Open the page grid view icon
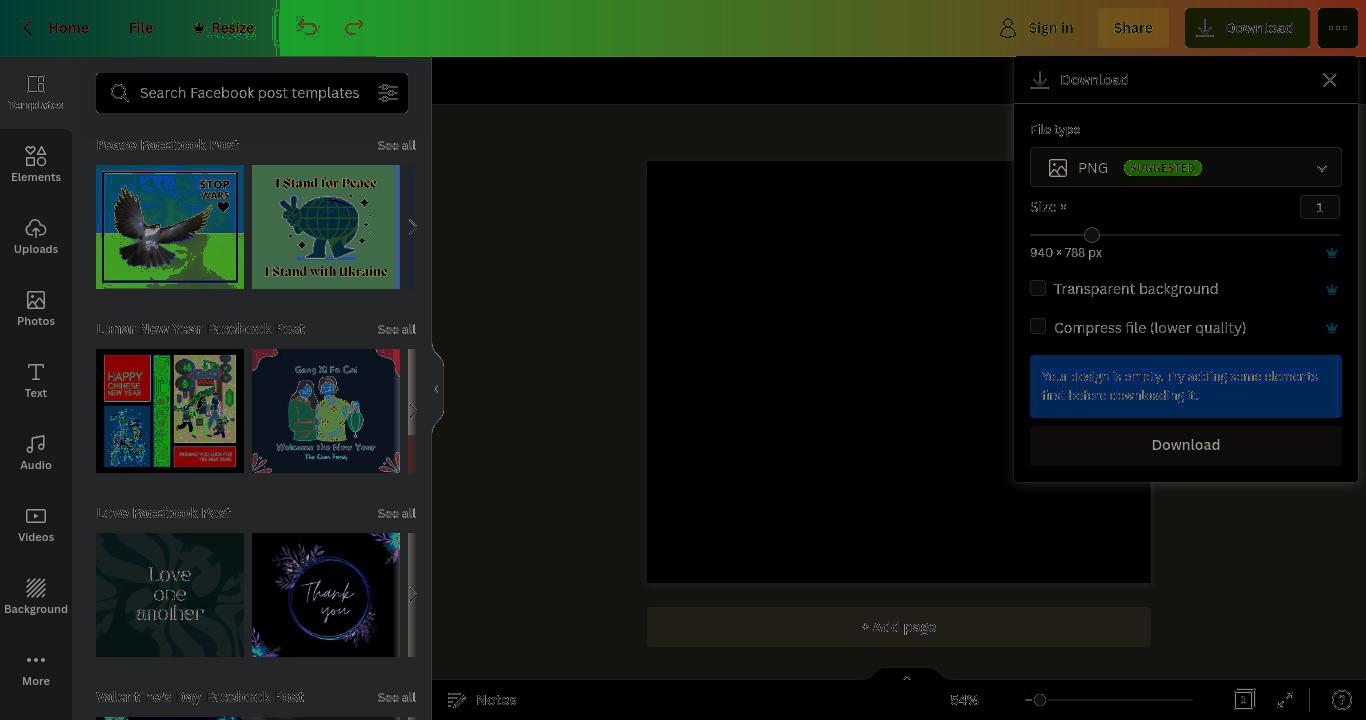Viewport: 1366px width, 720px height. pos(1244,700)
